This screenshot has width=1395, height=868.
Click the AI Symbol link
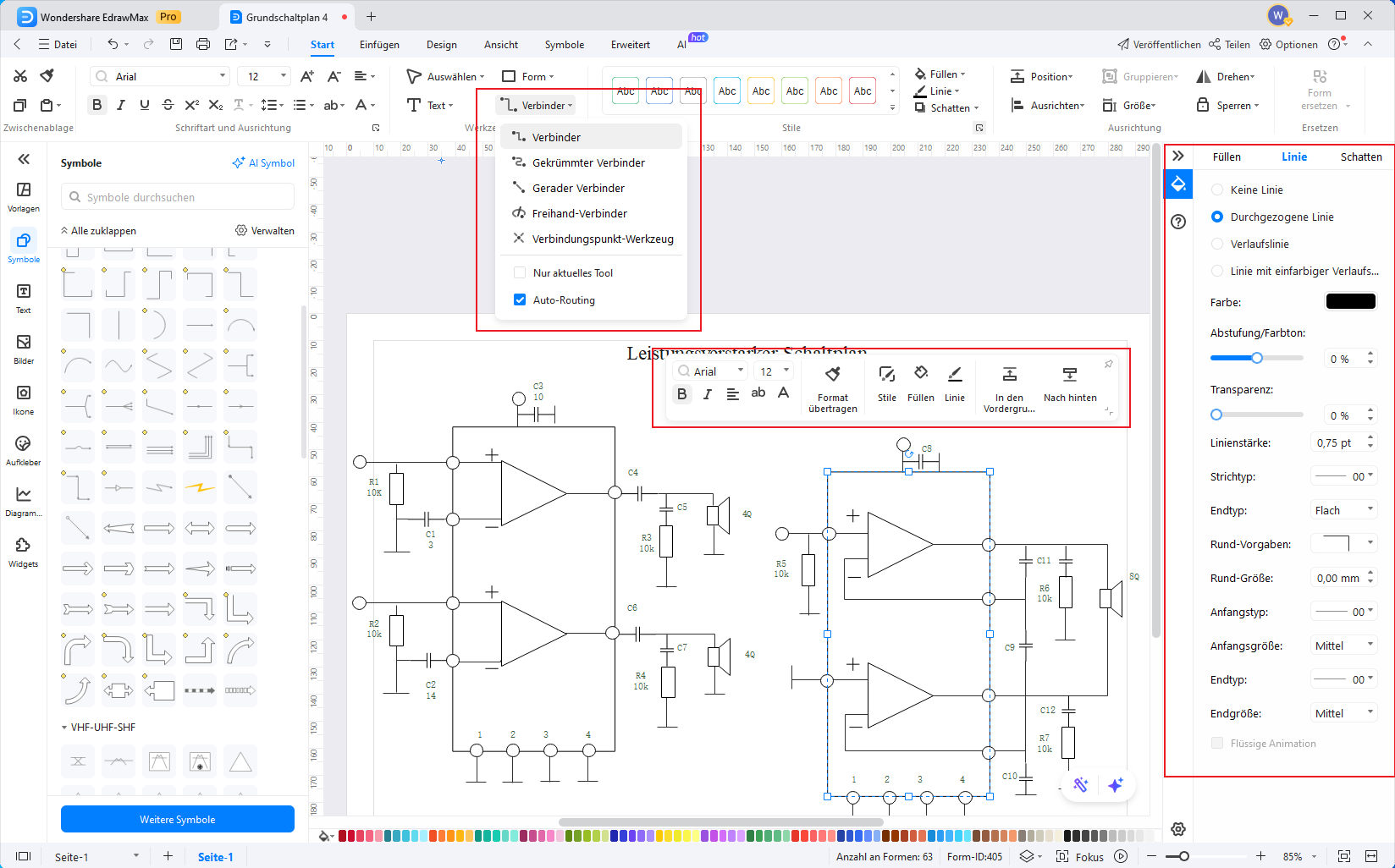(x=263, y=163)
